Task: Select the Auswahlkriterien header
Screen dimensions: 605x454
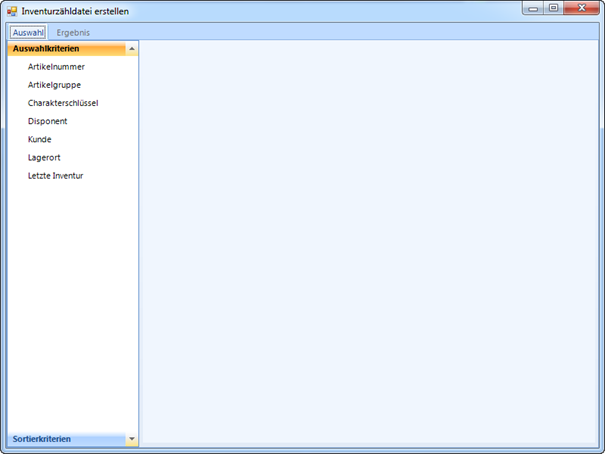Action: click(67, 49)
